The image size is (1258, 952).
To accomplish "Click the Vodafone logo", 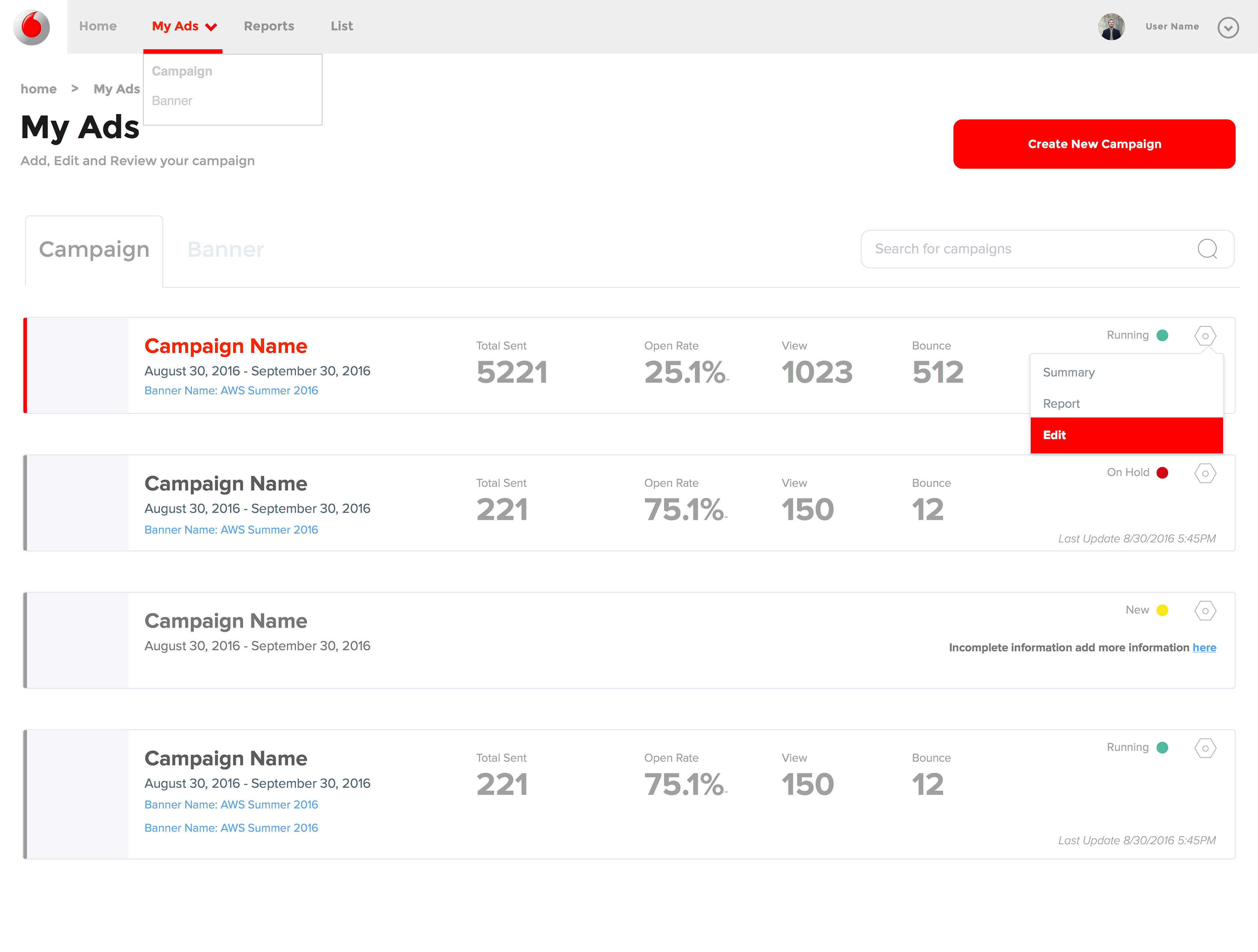I will (x=32, y=27).
